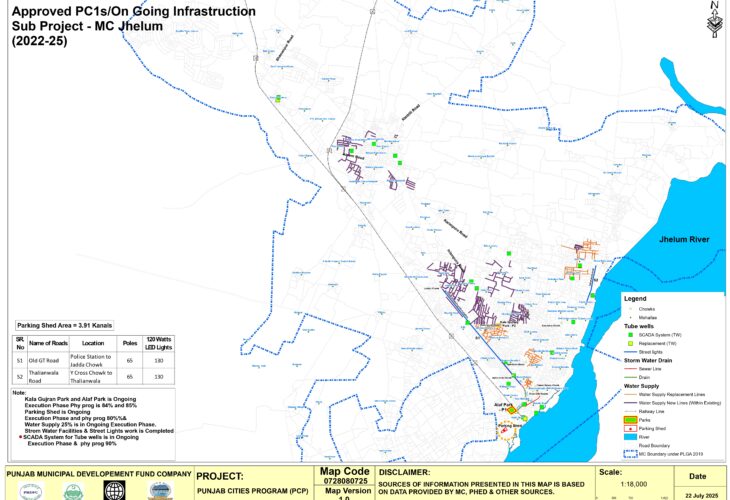The height and width of the screenshot is (500, 730).
Task: Select the Thalianwala Road table row
Action: pos(84,375)
